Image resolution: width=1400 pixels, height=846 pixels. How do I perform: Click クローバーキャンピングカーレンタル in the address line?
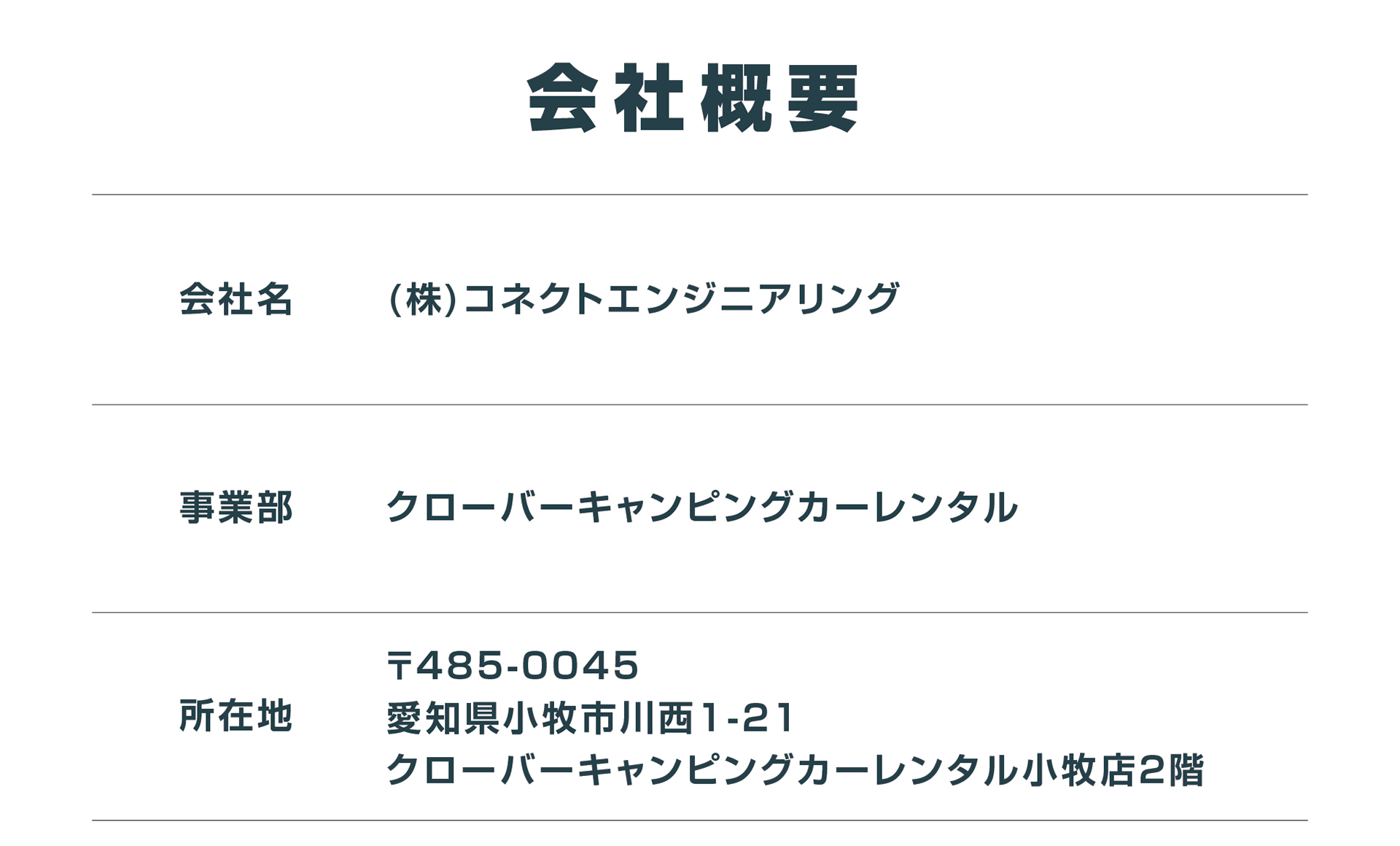(x=701, y=770)
